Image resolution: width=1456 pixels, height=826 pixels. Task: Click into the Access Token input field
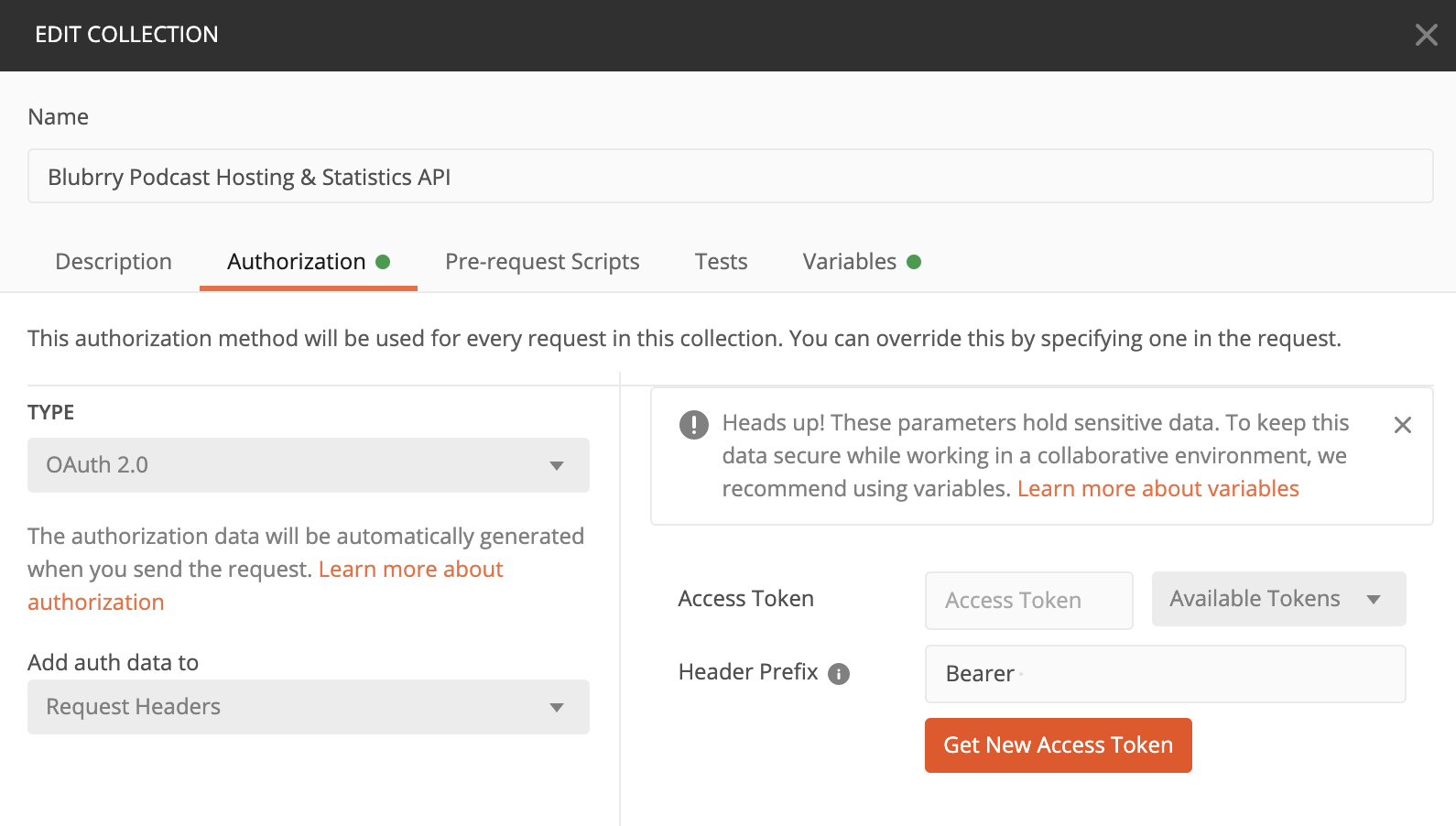1029,601
